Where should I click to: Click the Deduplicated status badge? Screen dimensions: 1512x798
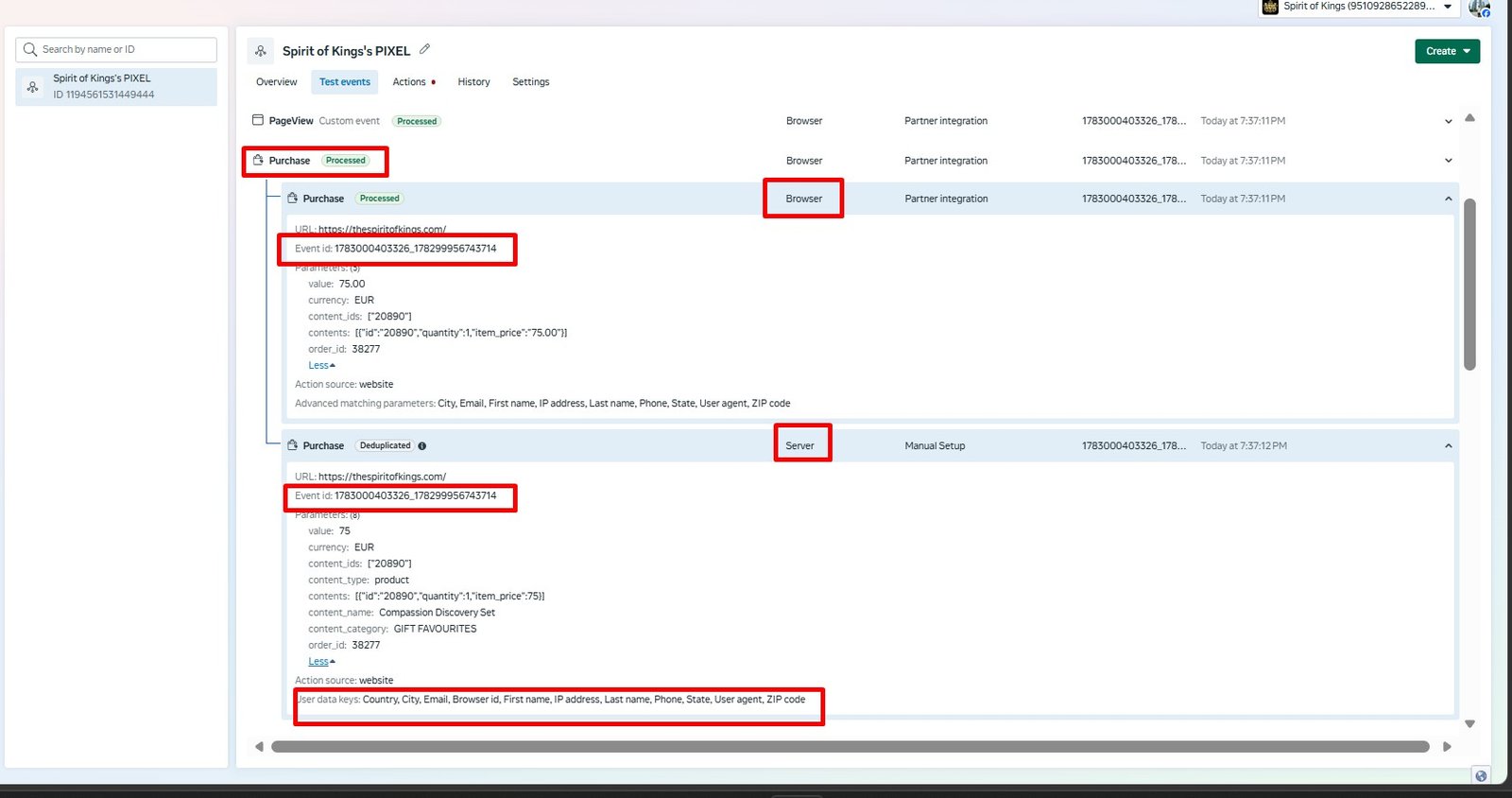tap(386, 445)
